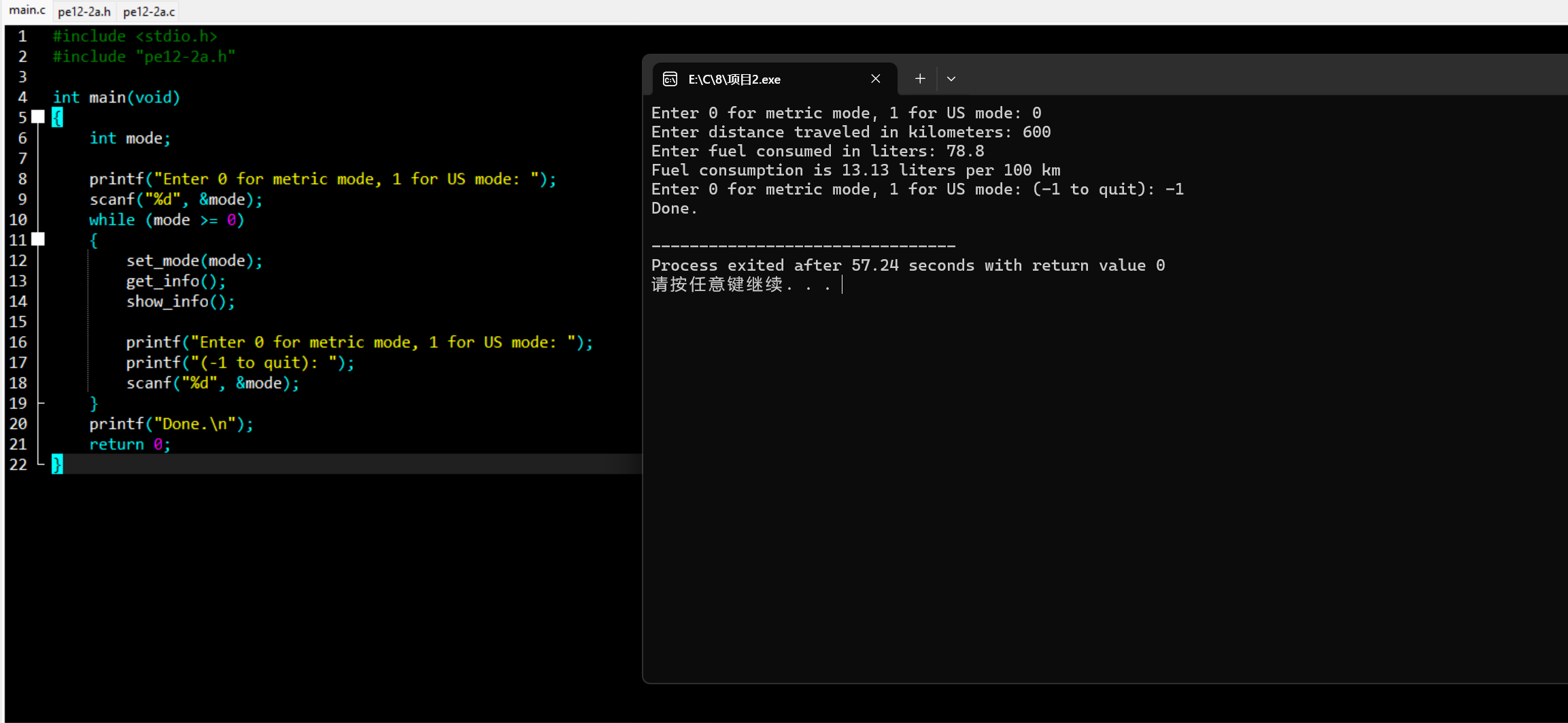Image resolution: width=1568 pixels, height=723 pixels.
Task: Open the pe12-2a.h file tab
Action: [84, 12]
